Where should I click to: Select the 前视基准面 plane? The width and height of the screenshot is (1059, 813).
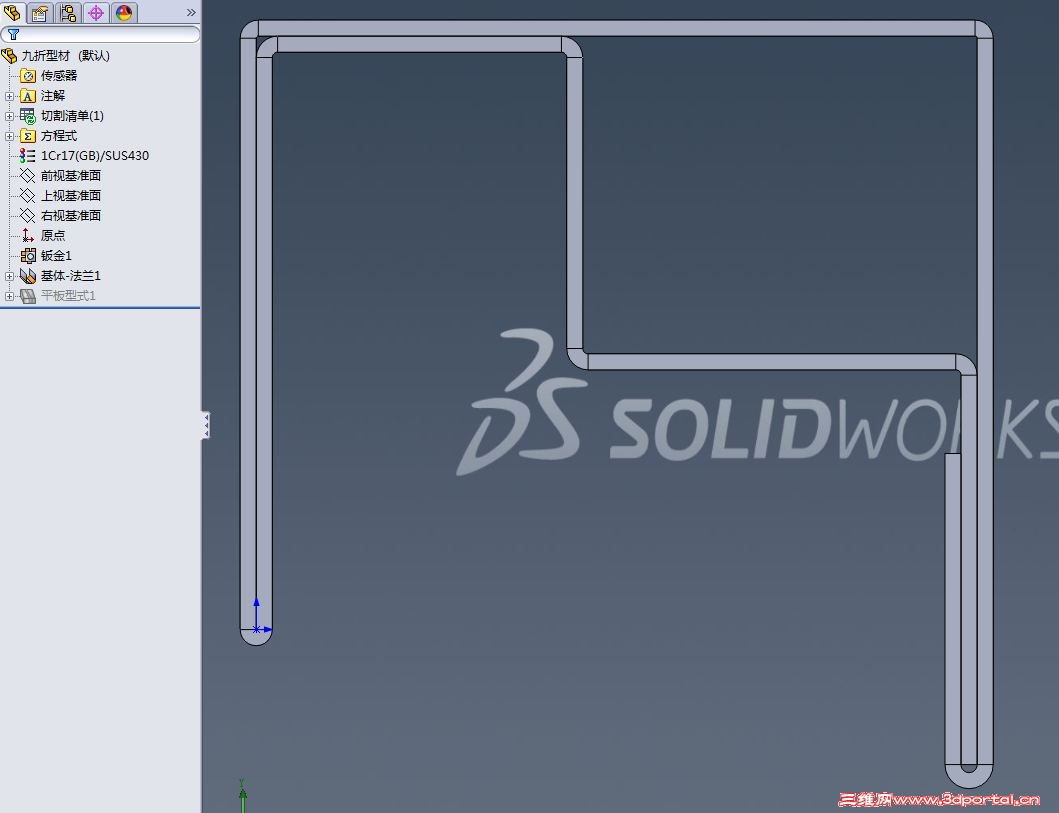(x=71, y=176)
